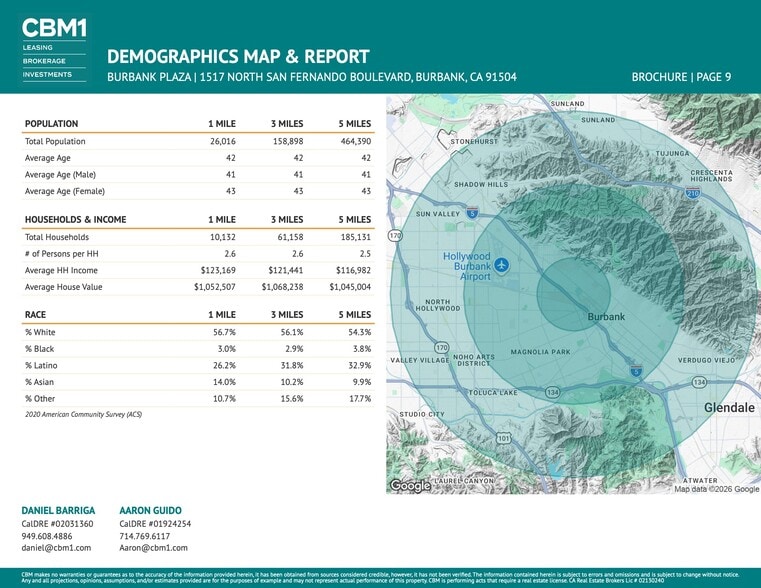Click the Valley Village map label
Screen dimensions: 761x588
tap(420, 360)
